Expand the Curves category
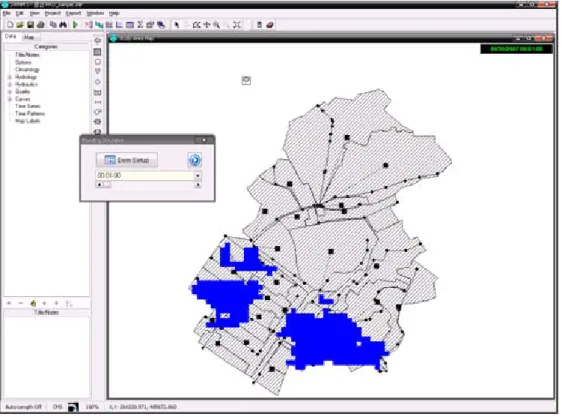 point(10,99)
